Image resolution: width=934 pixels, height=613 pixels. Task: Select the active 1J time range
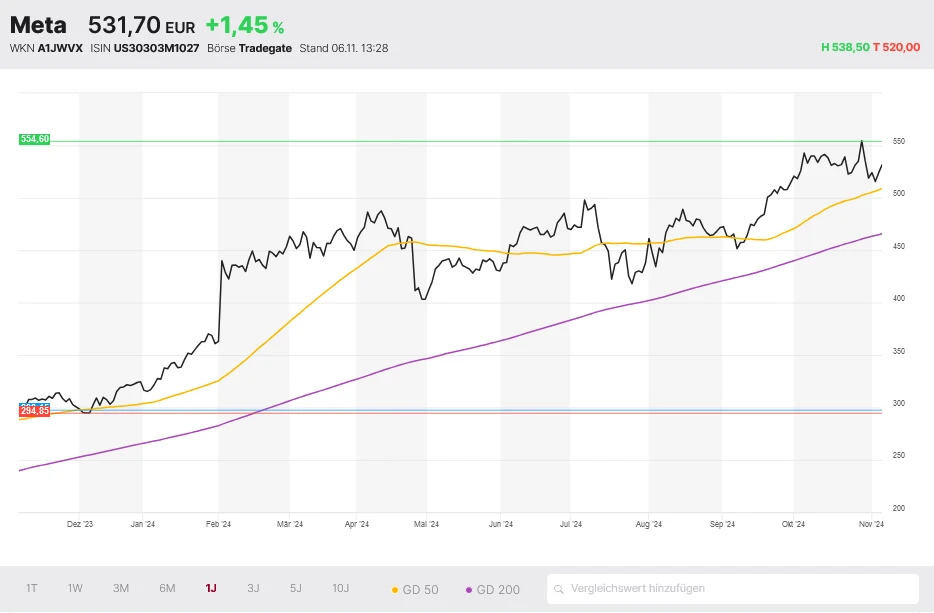point(211,588)
